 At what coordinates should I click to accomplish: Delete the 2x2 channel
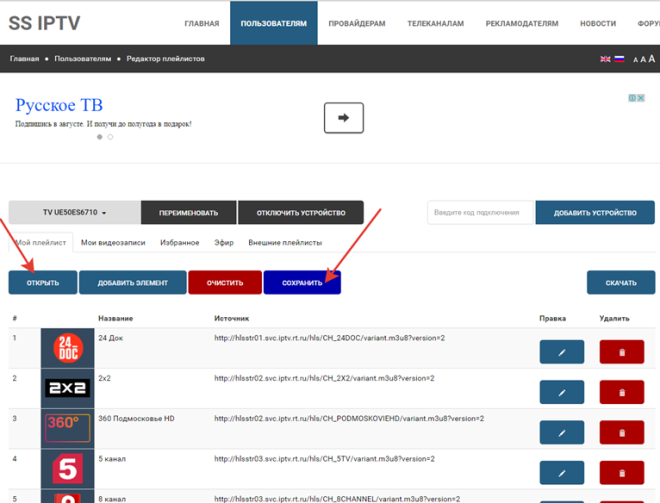click(x=622, y=392)
